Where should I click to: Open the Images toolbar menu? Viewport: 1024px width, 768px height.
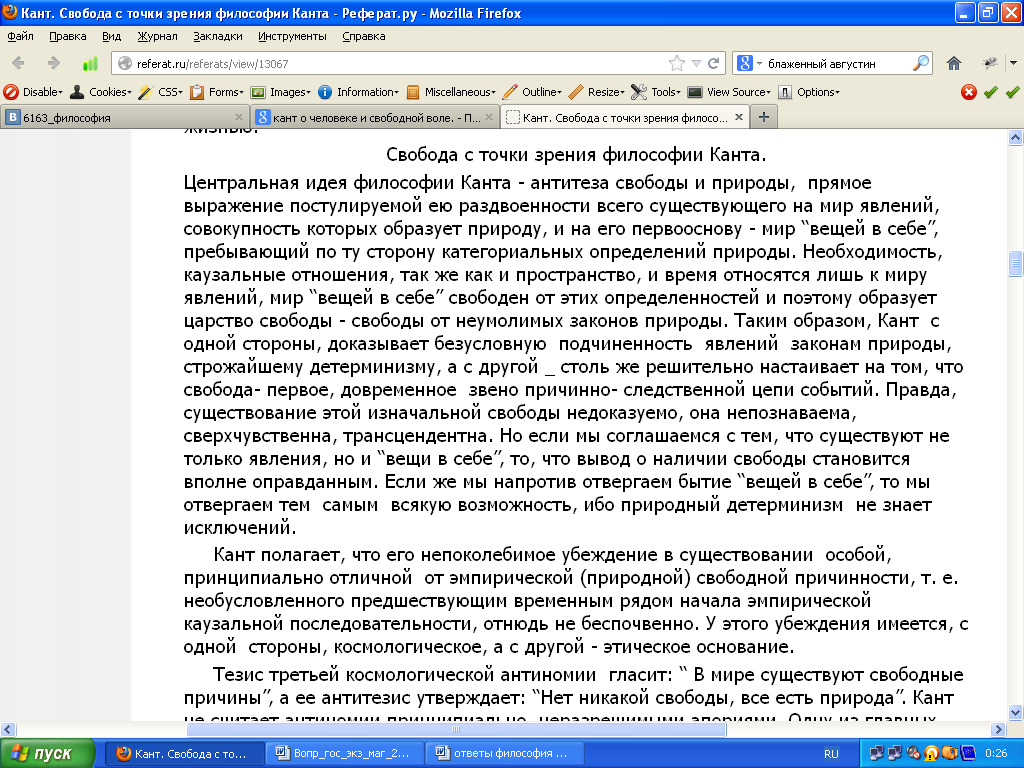point(281,92)
